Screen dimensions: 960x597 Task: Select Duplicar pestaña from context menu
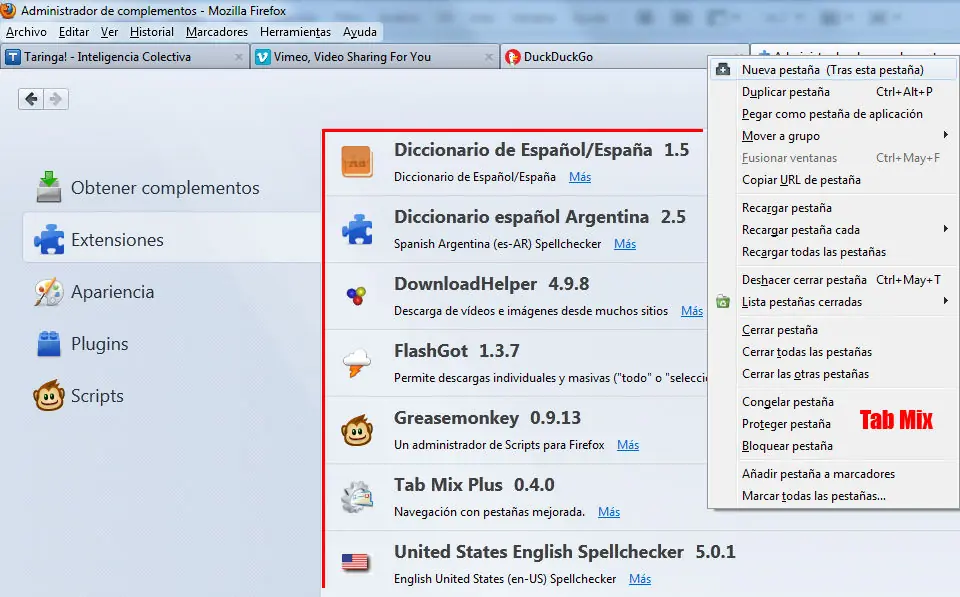point(834,92)
